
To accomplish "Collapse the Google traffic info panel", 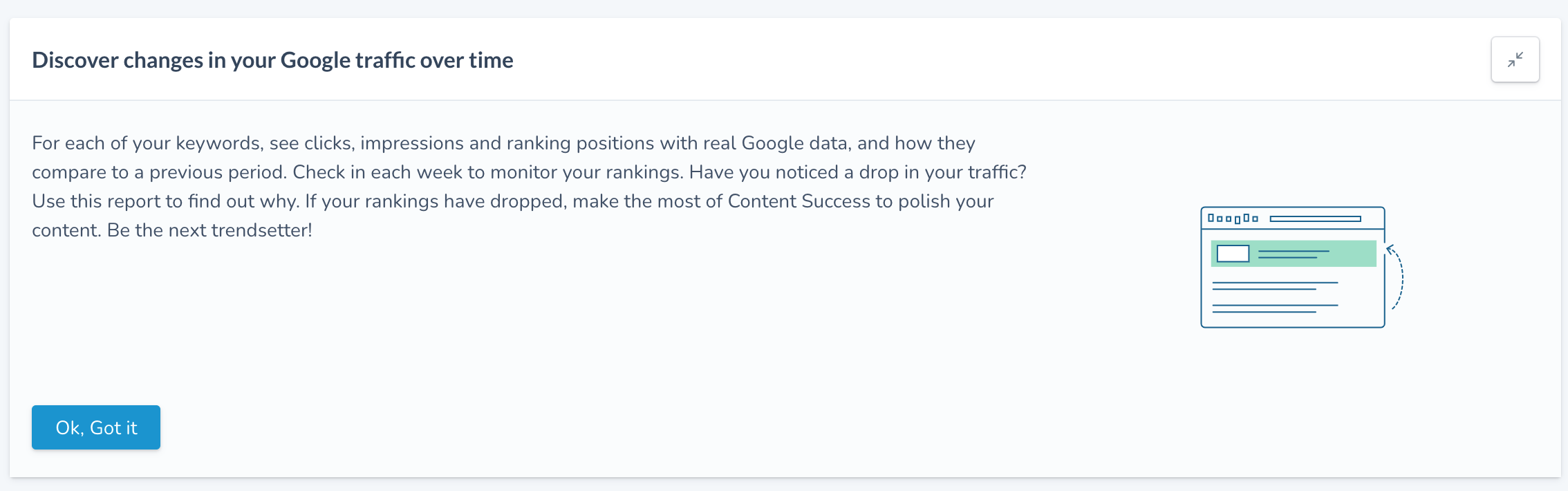I will pos(1515,59).
